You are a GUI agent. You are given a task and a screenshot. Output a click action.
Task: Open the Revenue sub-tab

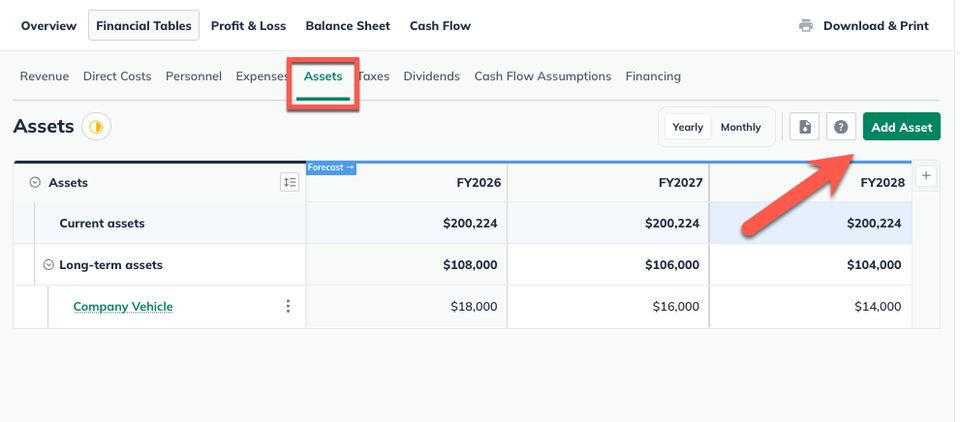click(45, 77)
